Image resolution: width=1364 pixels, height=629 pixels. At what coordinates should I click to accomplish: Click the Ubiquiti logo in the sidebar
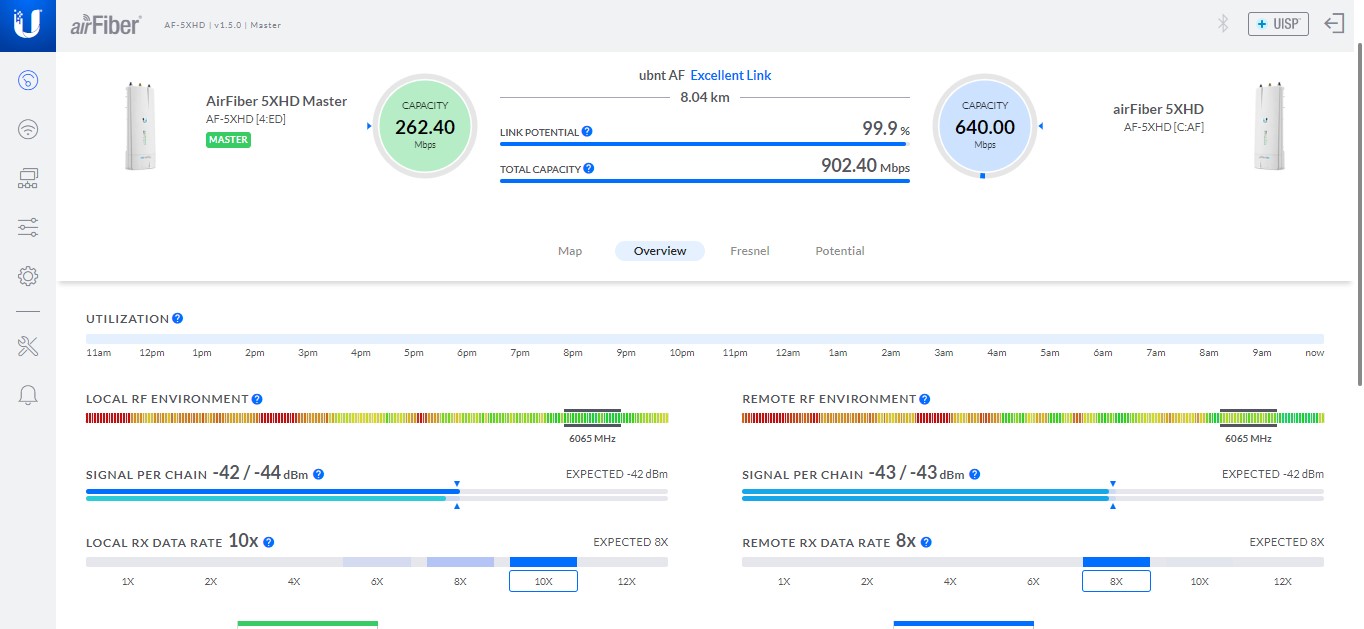[x=28, y=25]
